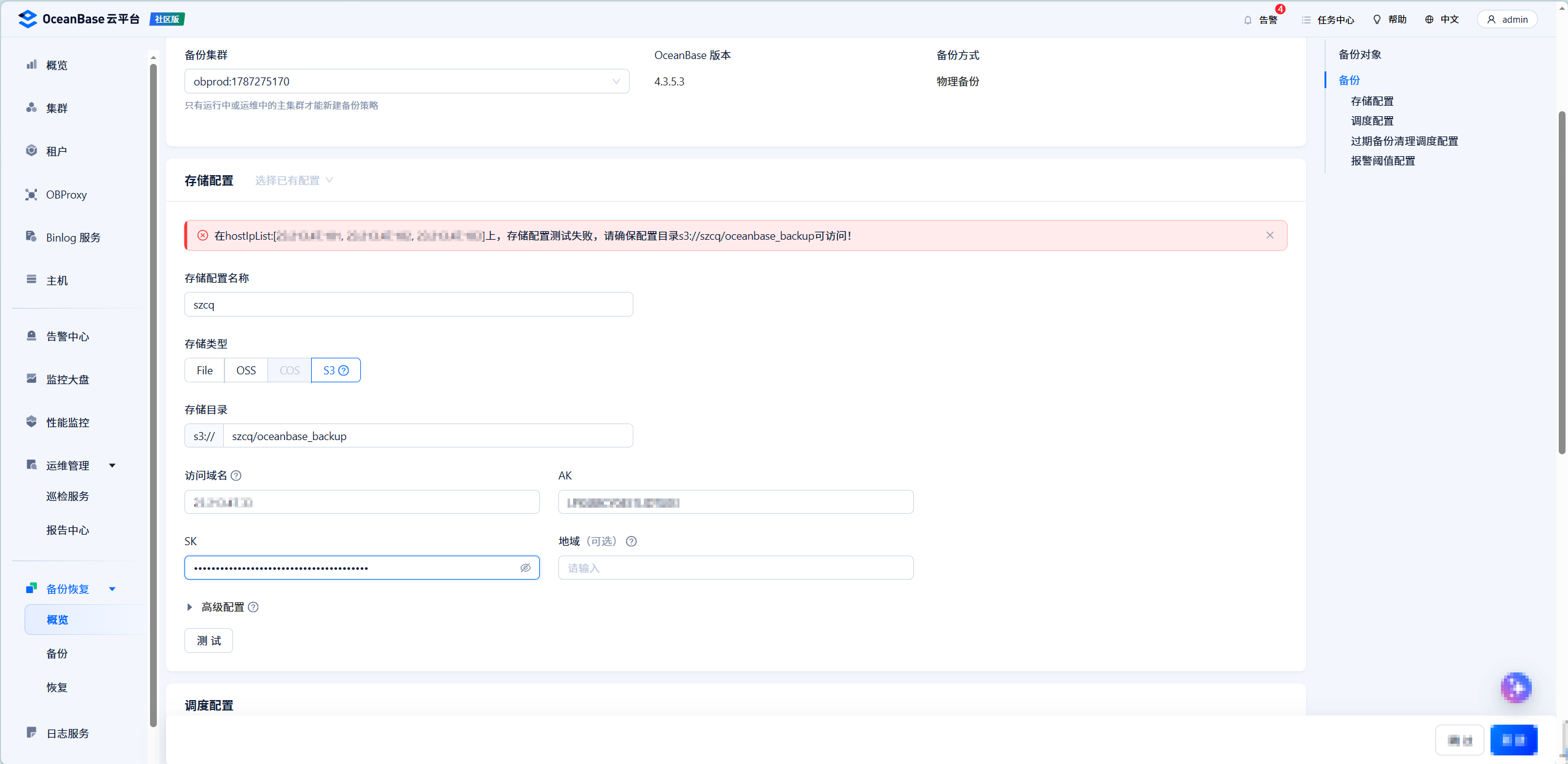1568x764 pixels.
Task: Click the 存储配置名称 input field
Action: tap(409, 304)
